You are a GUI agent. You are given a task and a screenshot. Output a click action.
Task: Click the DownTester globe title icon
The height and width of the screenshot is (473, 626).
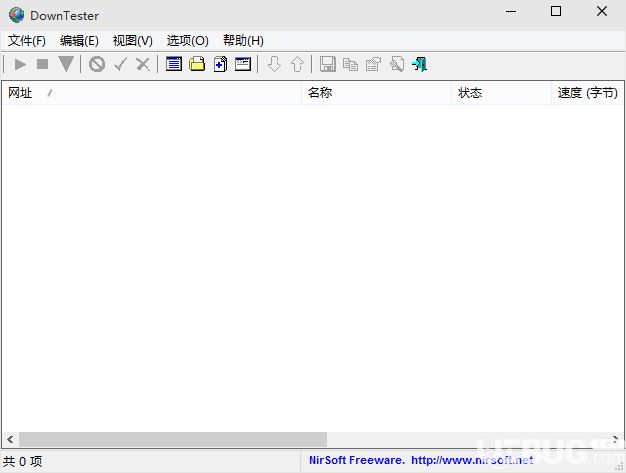[16, 15]
